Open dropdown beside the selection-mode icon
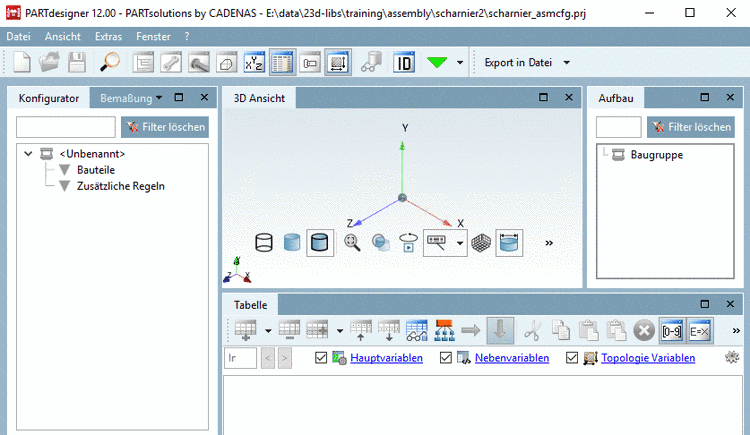Viewport: 750px width, 435px height. click(460, 243)
